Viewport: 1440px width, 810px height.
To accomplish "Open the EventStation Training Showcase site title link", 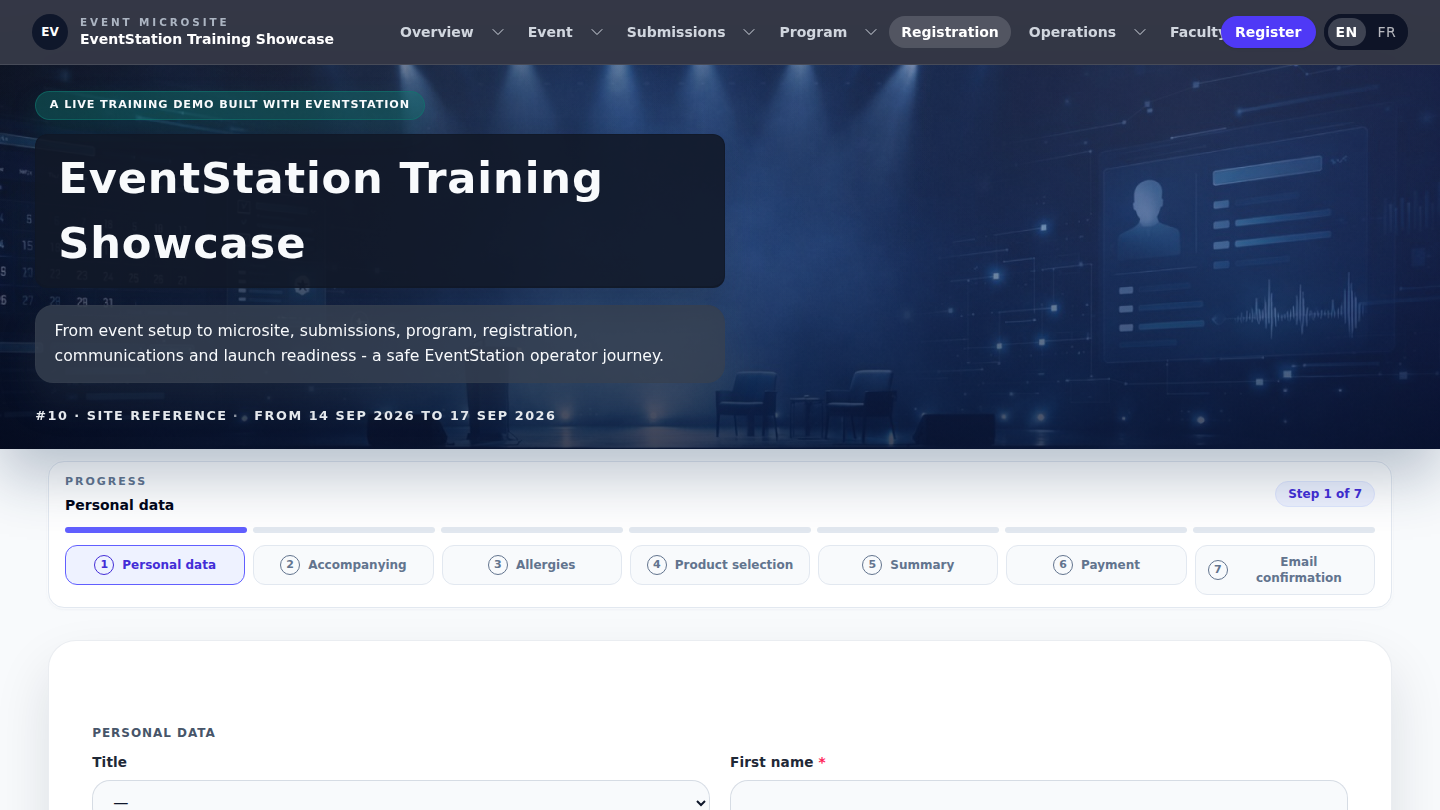I will (x=207, y=39).
